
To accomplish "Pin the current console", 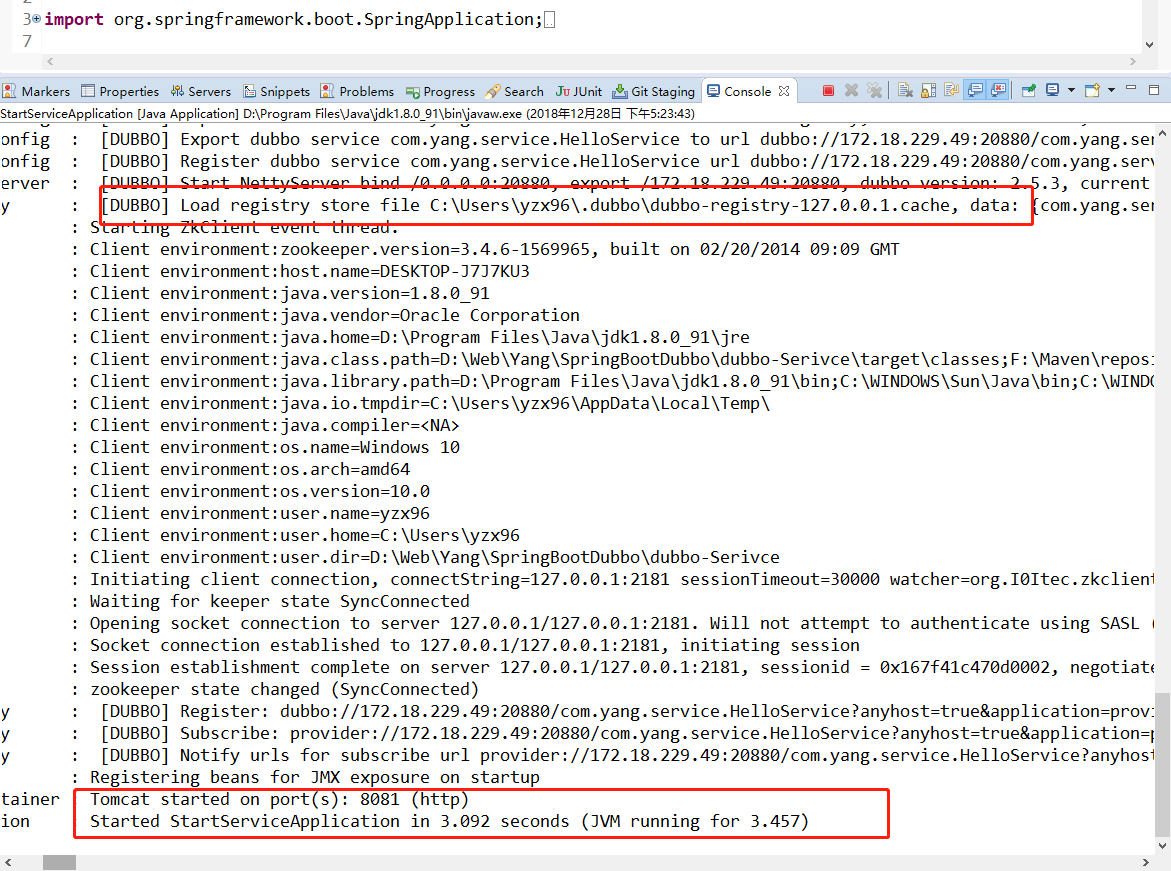I will point(1029,91).
